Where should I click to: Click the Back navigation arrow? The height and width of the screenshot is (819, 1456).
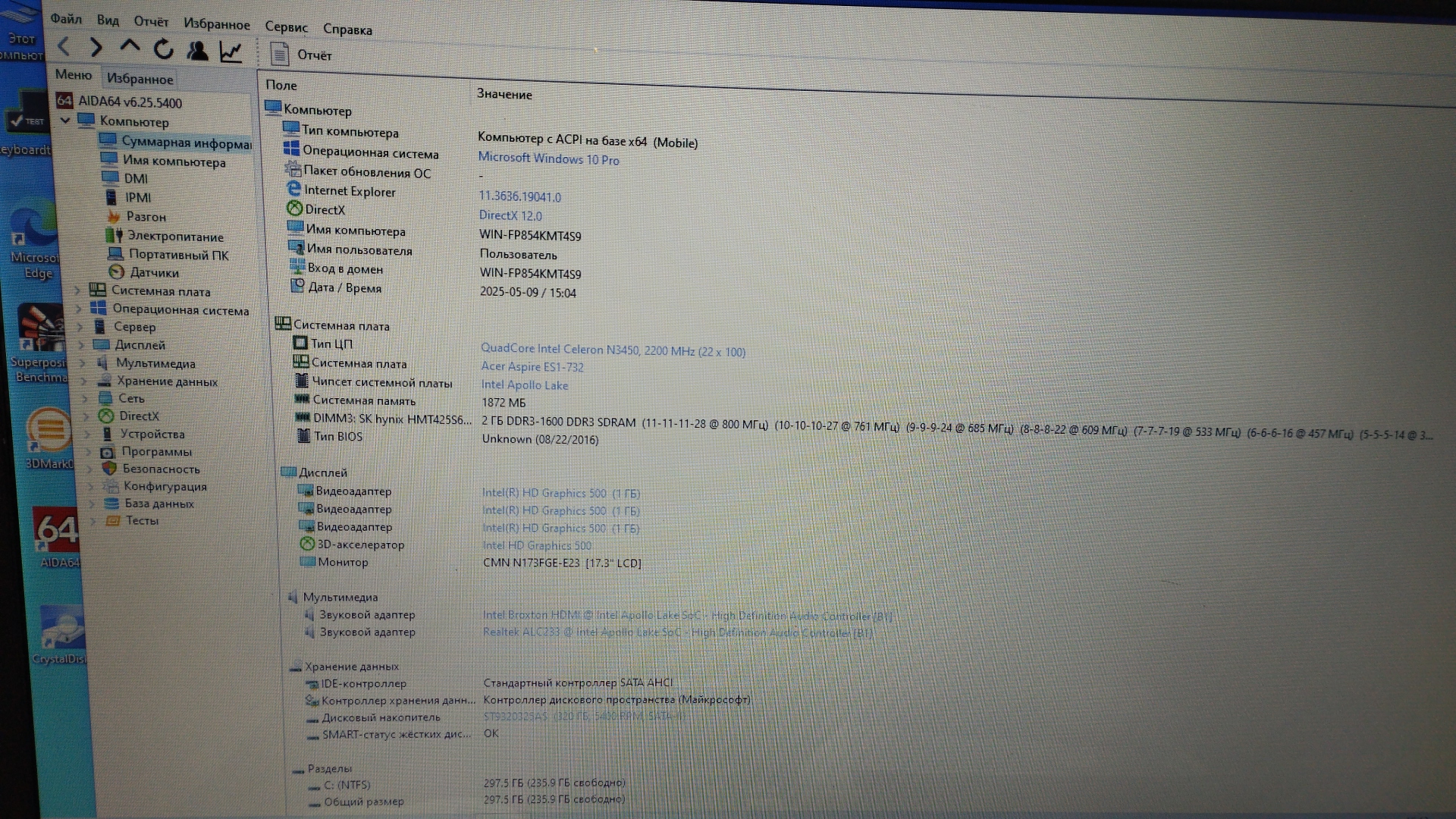(x=64, y=47)
